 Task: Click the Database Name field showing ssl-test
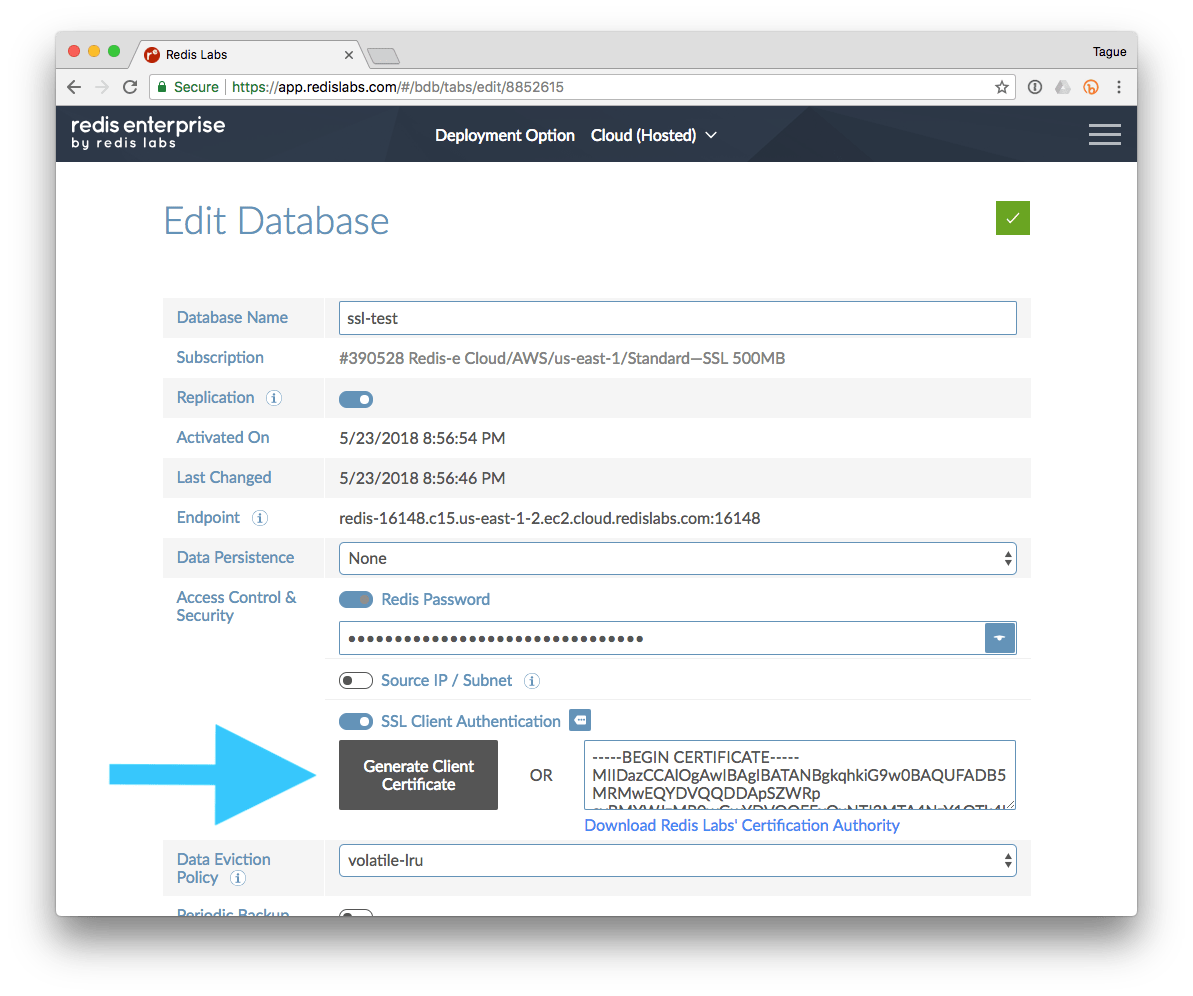click(676, 317)
